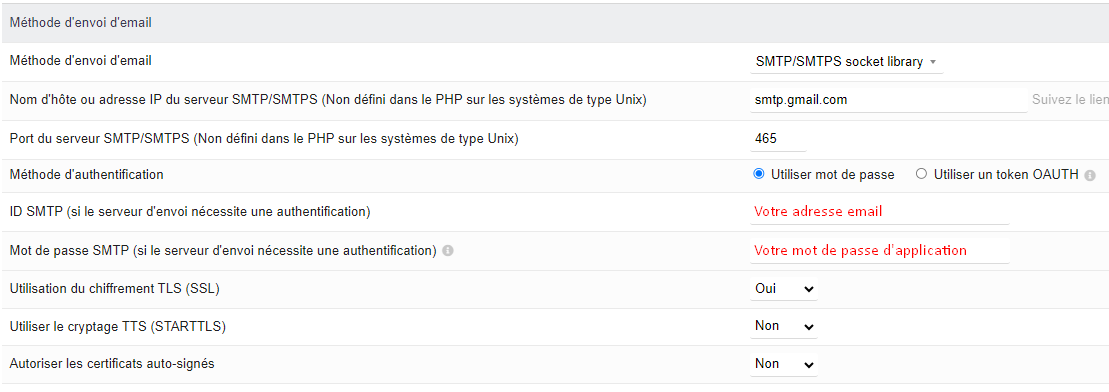Viewport: 1109px width, 392px height.
Task: Choose the 'Utiliser un token OAUTH' radio option
Action: point(921,174)
